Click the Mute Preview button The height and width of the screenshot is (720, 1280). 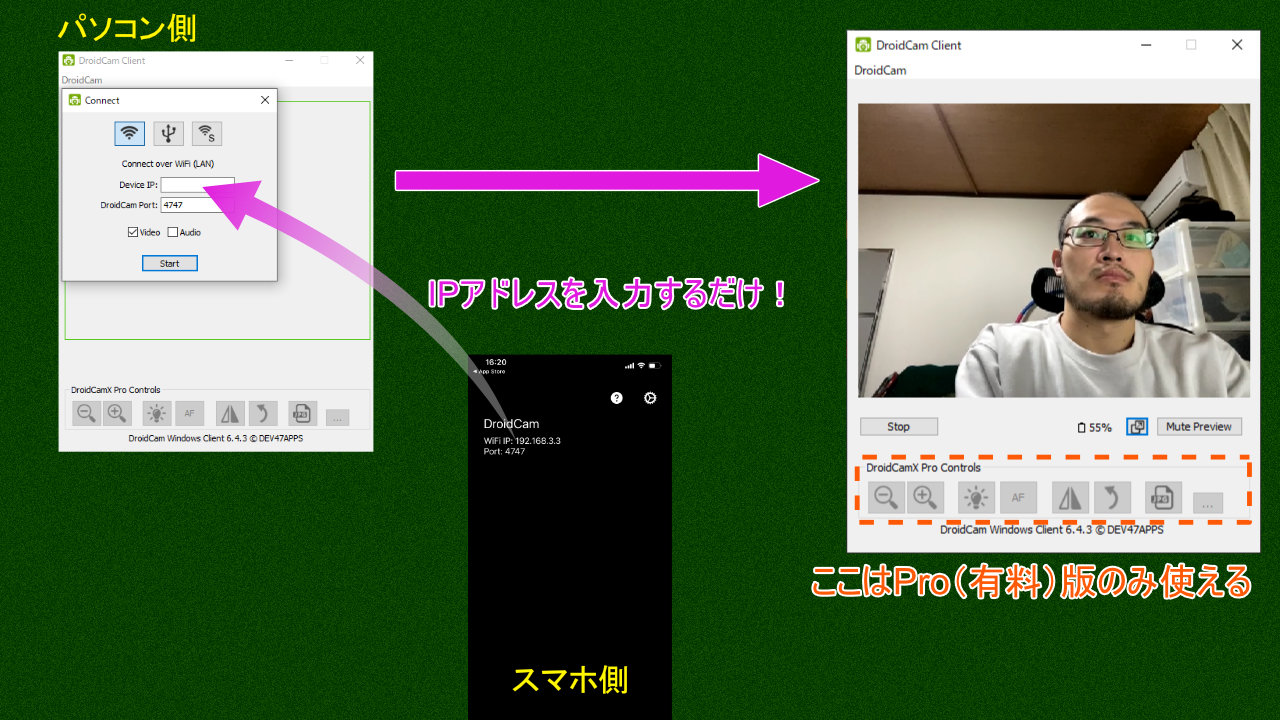click(1199, 427)
